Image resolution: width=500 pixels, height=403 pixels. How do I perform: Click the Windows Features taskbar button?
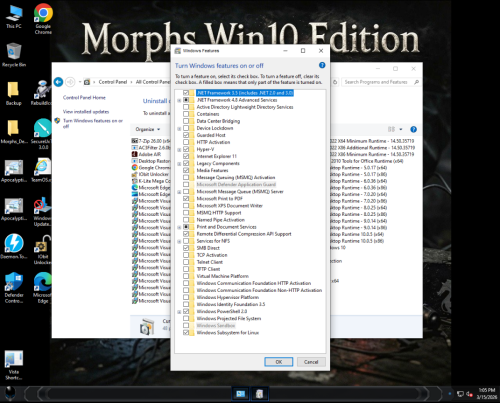[x=259, y=394]
